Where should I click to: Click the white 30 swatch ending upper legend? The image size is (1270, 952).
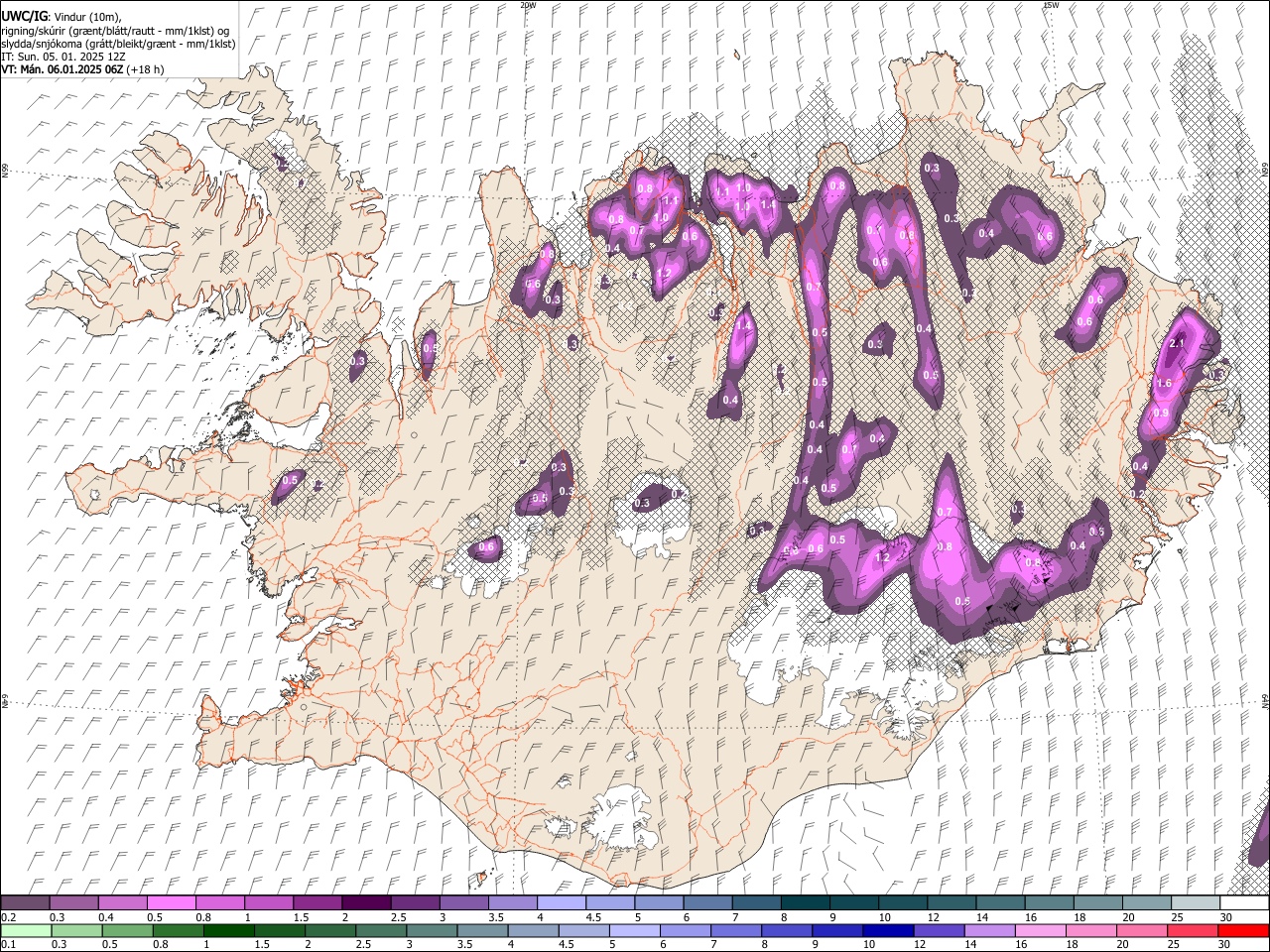point(1242,903)
